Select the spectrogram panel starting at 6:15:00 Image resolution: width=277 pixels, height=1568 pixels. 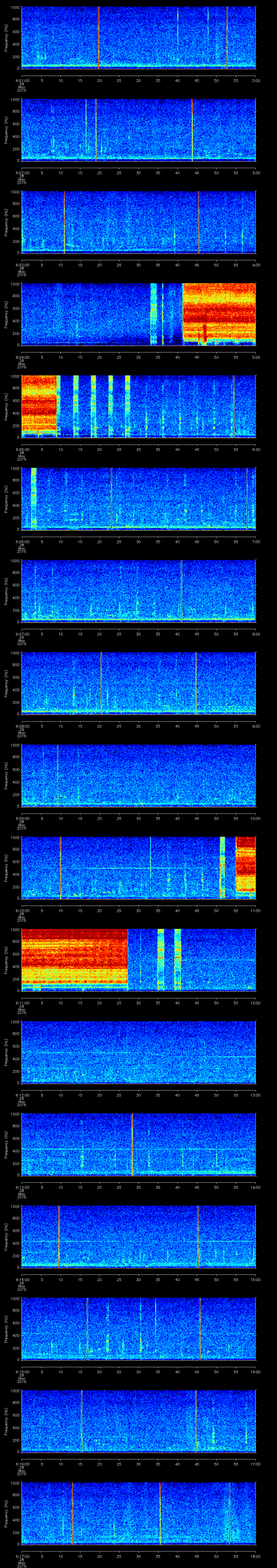tap(139, 1329)
